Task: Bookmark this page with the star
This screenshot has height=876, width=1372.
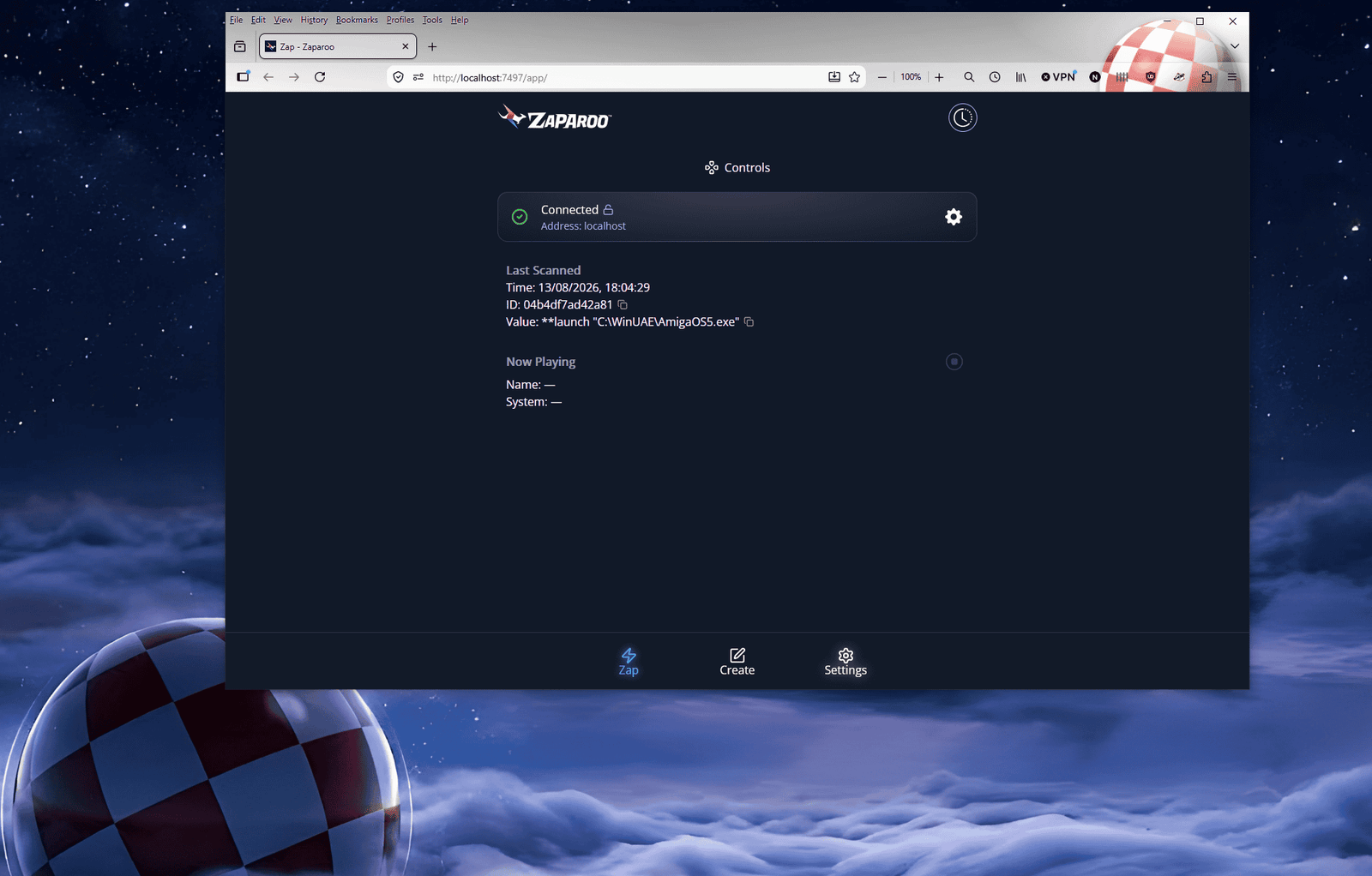Action: 855,77
